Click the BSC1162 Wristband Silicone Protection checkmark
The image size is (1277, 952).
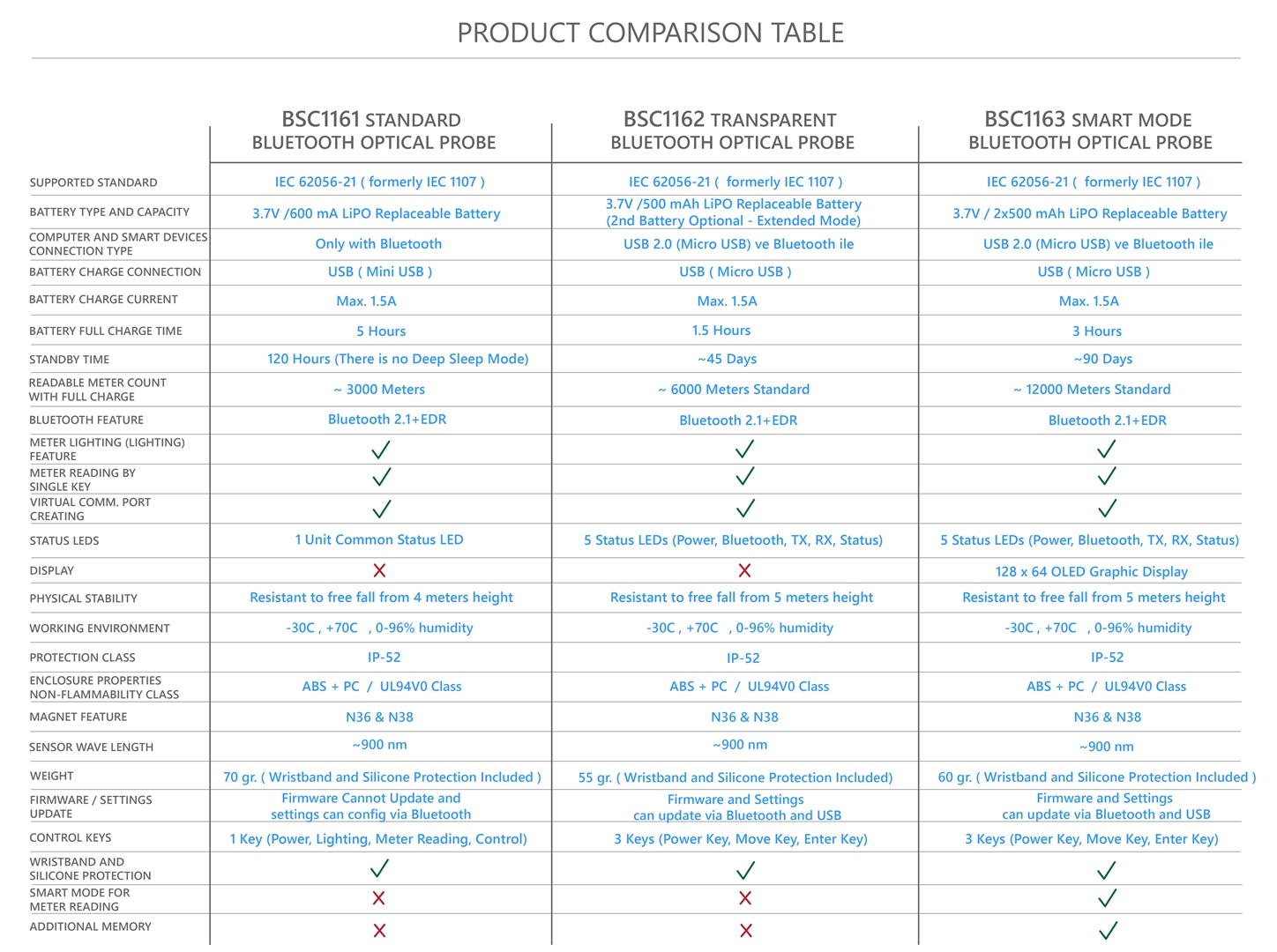point(745,871)
